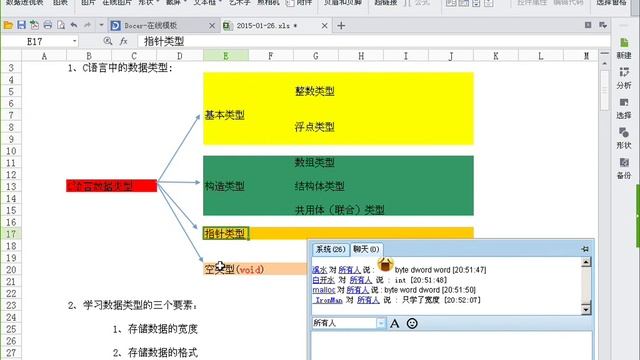
Task: Click the tab list icon at top right
Action: [x=603, y=25]
